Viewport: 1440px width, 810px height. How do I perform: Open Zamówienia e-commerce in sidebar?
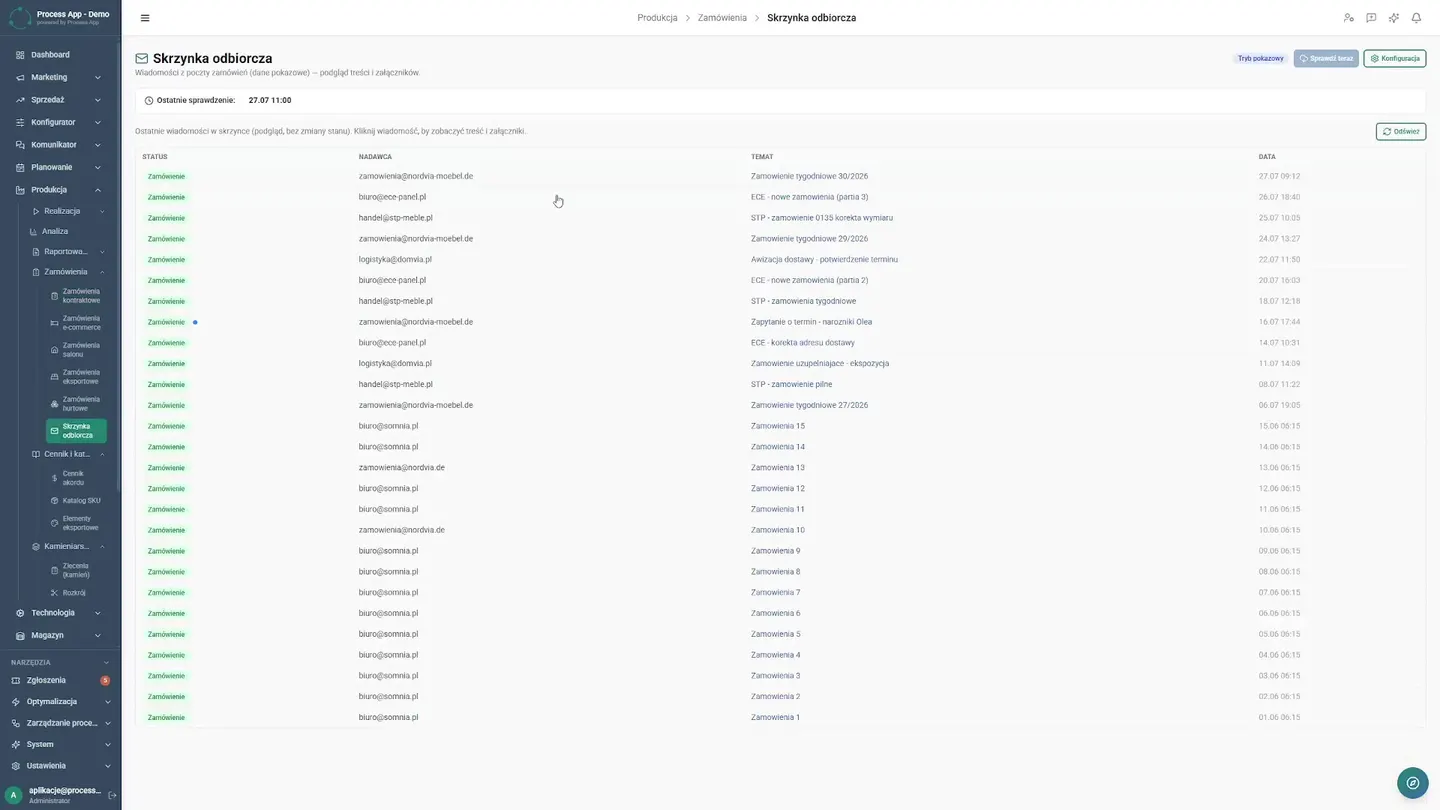(x=77, y=323)
